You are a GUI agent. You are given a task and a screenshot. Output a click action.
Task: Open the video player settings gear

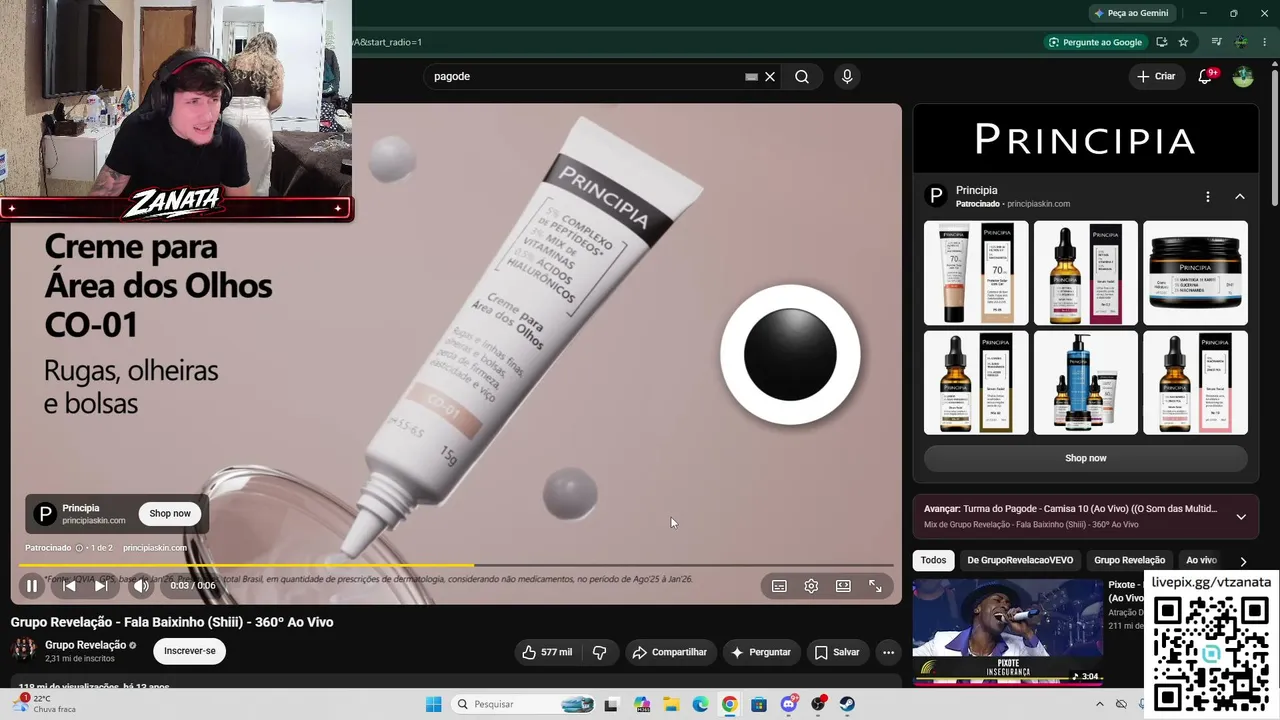click(811, 586)
